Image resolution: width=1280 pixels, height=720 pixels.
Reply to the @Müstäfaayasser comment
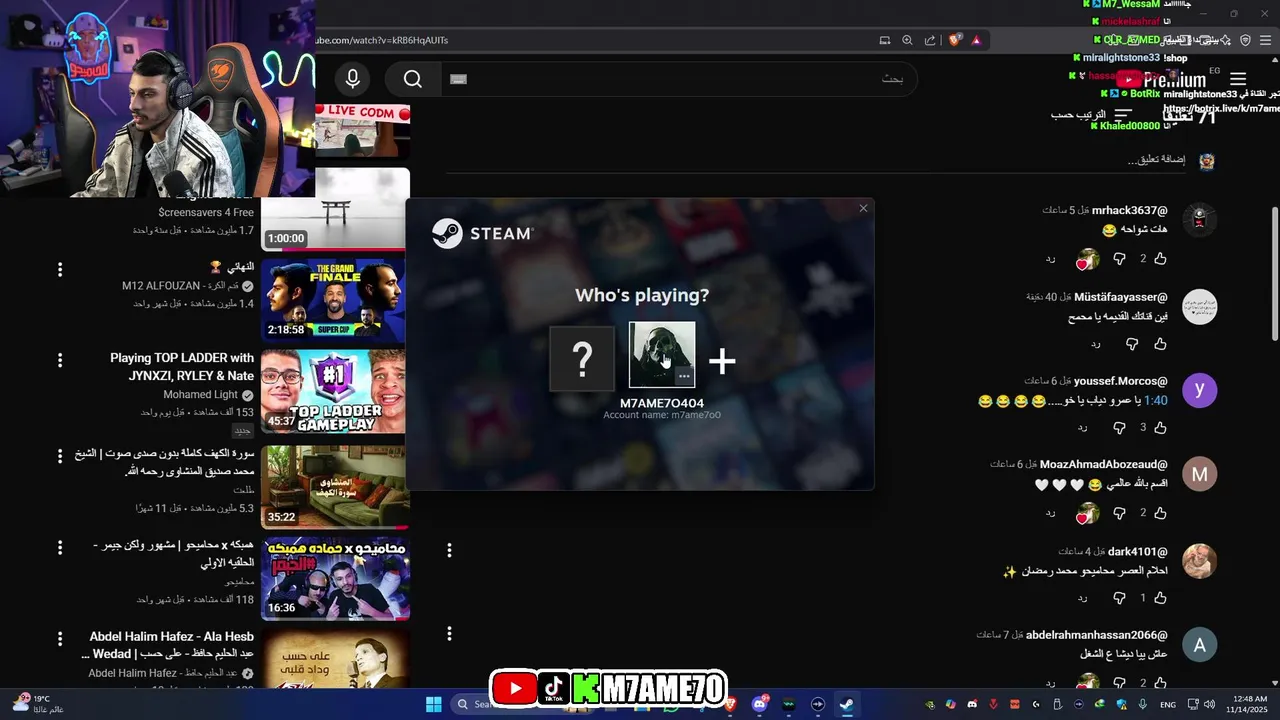(x=1096, y=344)
